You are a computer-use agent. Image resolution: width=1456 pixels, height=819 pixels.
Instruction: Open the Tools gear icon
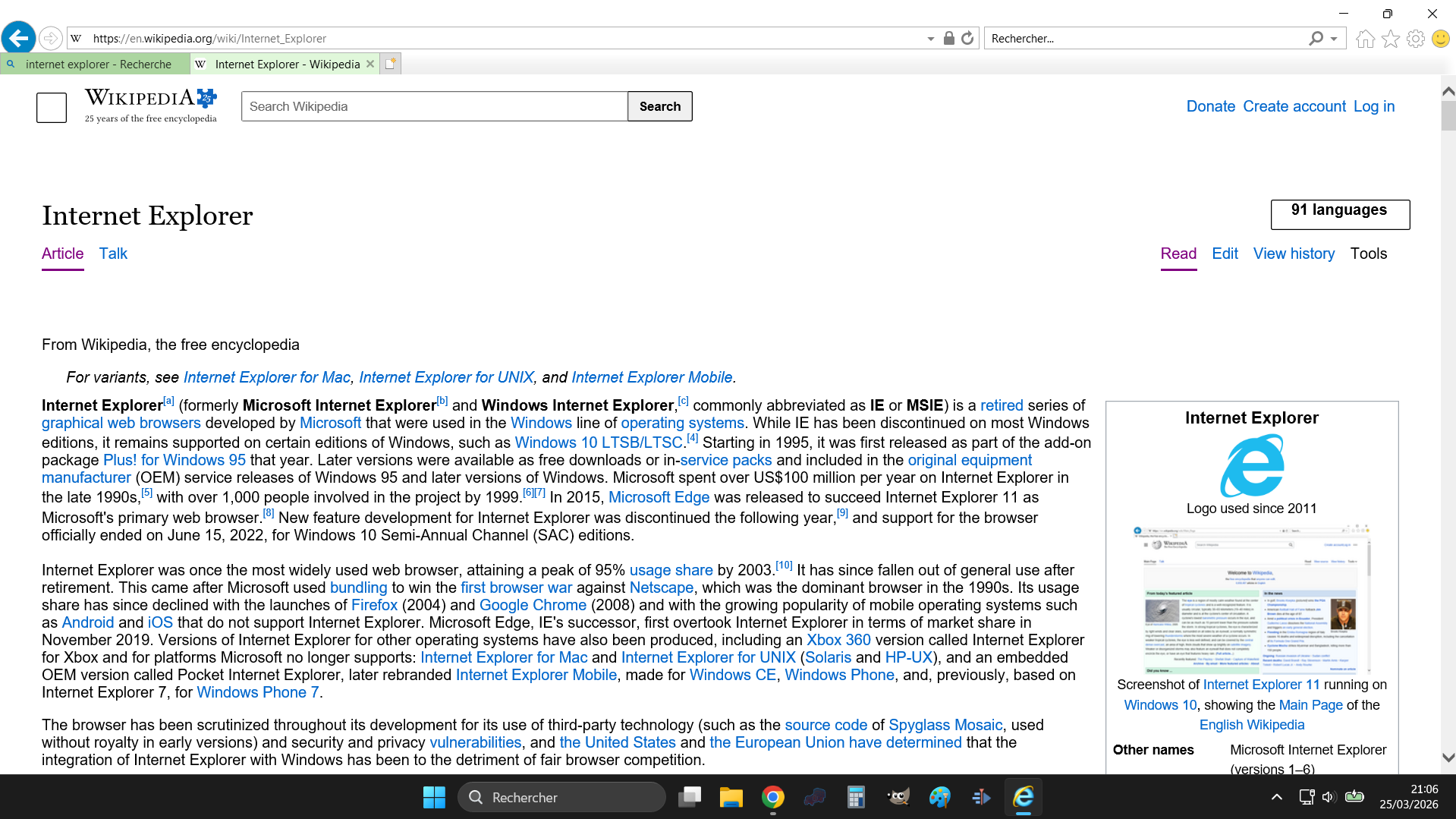1415,39
